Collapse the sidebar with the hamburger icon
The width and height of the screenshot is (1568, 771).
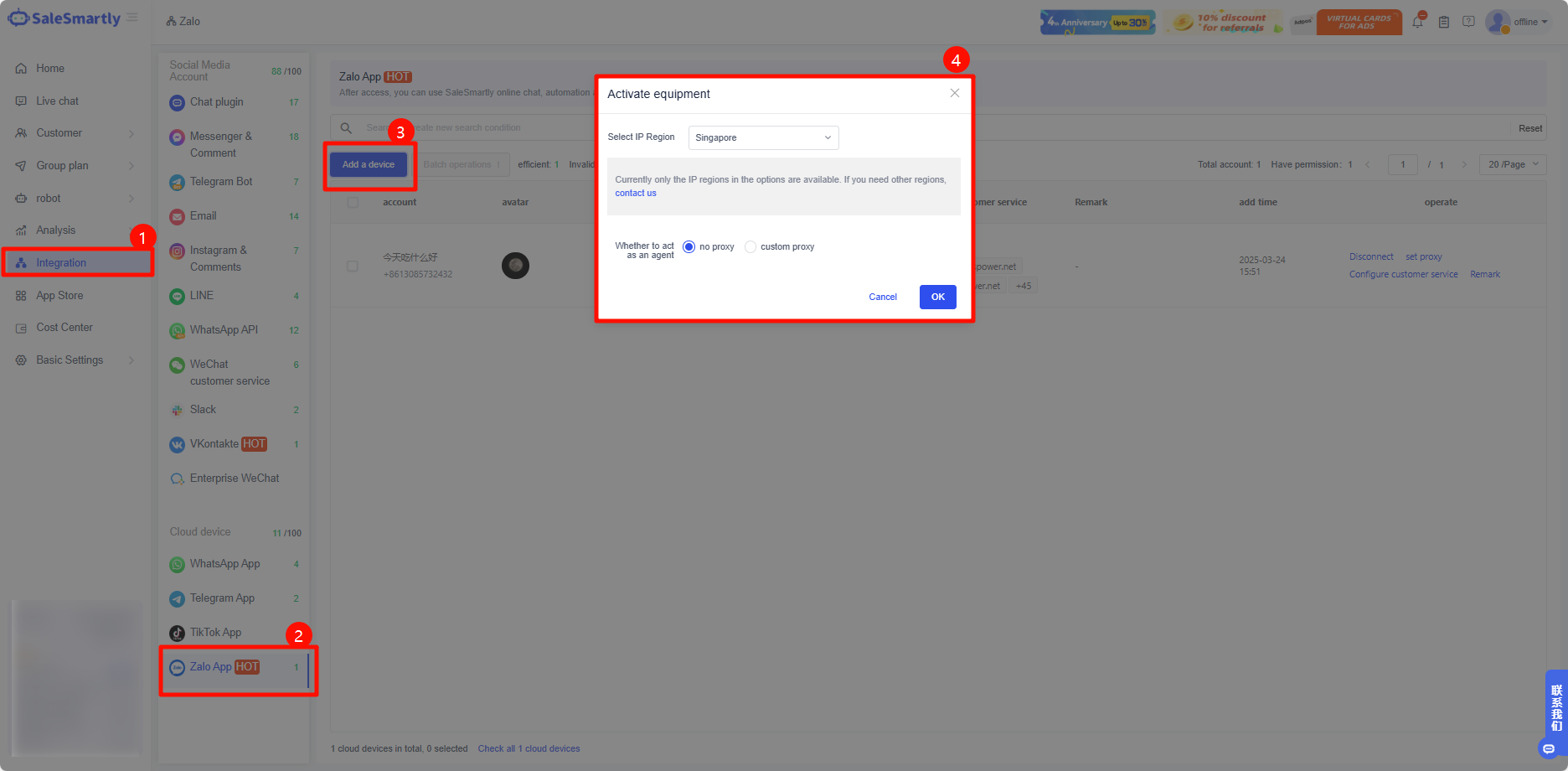coord(132,18)
